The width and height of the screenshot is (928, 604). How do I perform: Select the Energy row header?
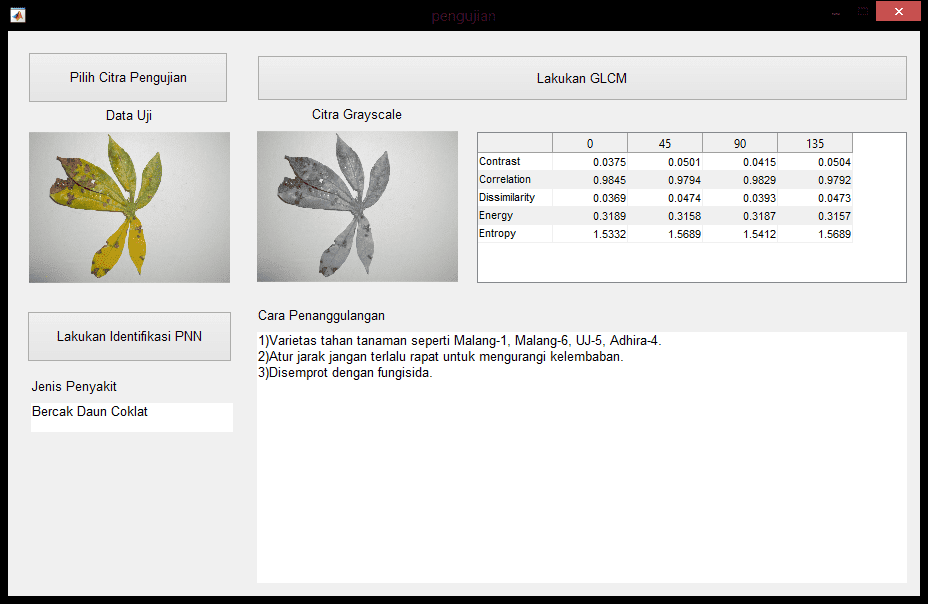coord(514,215)
